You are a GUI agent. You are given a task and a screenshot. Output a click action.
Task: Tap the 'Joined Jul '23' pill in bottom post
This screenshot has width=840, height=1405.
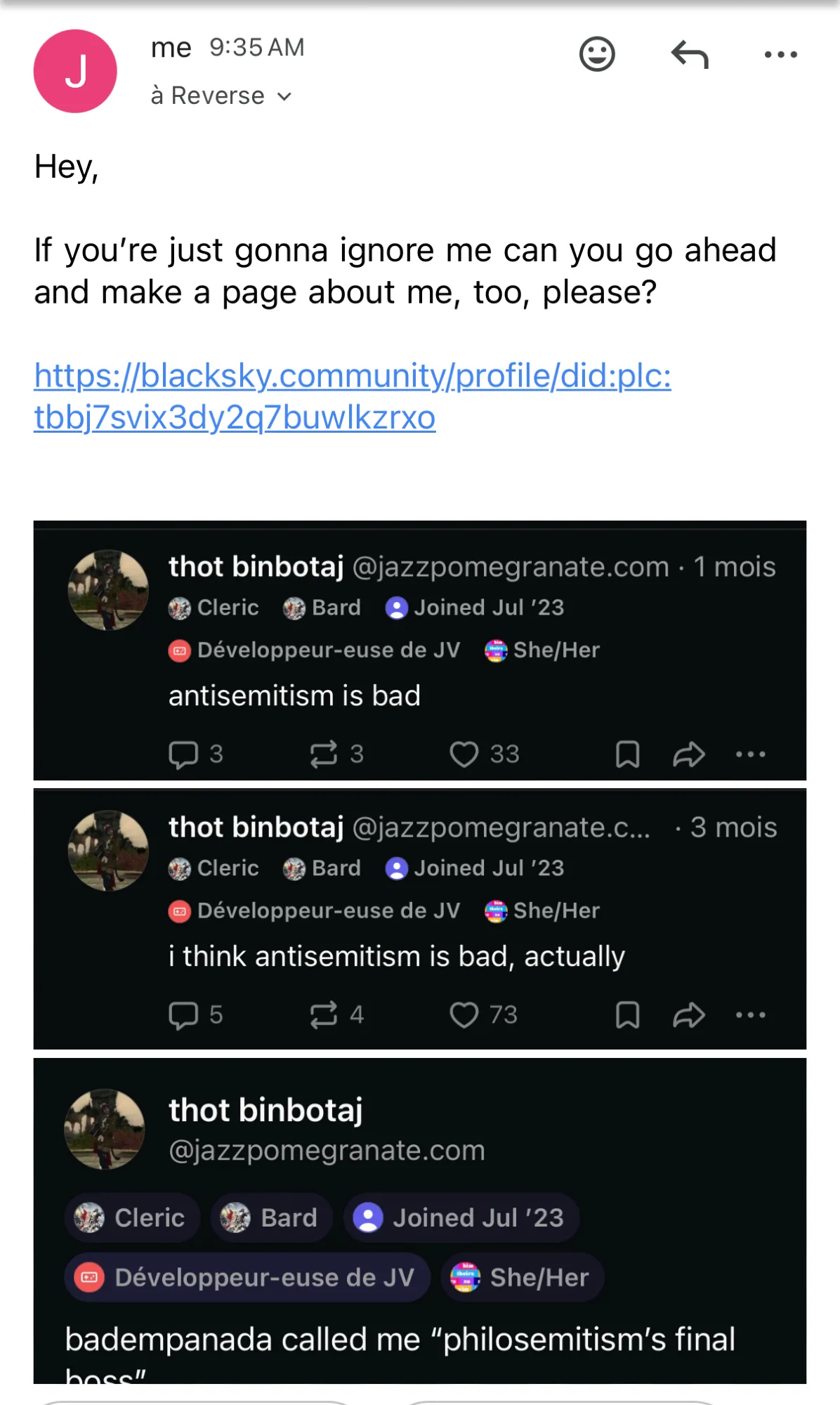[x=461, y=1217]
